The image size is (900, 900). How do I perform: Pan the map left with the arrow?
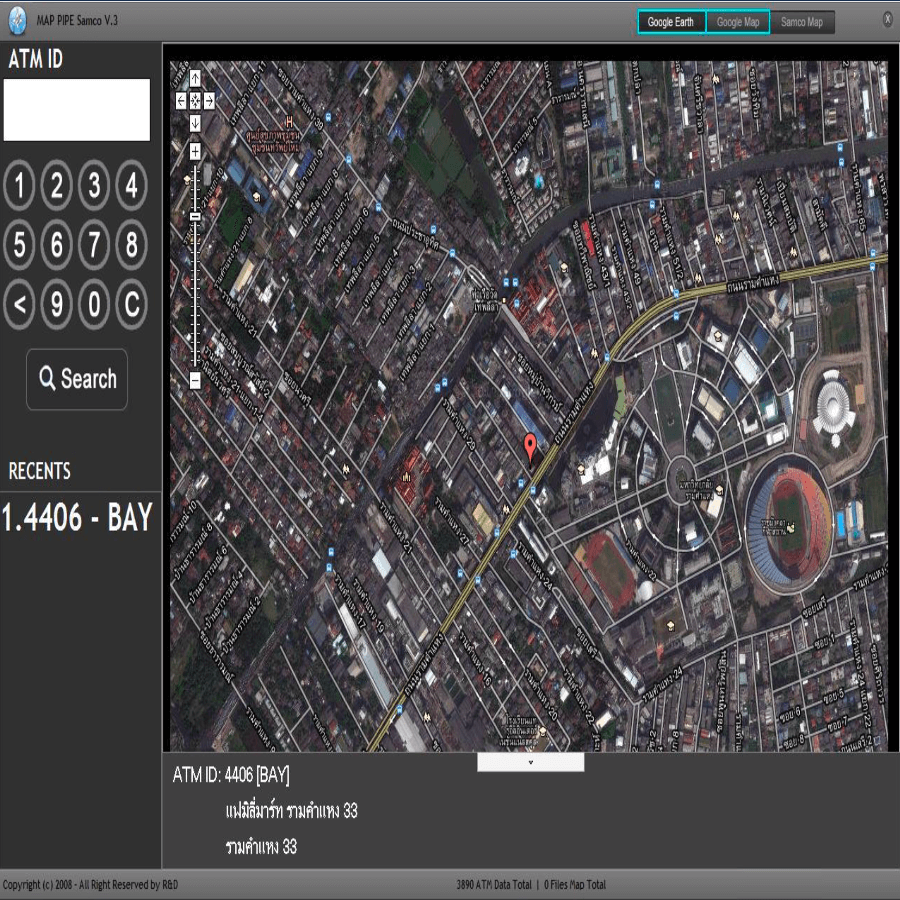[181, 102]
